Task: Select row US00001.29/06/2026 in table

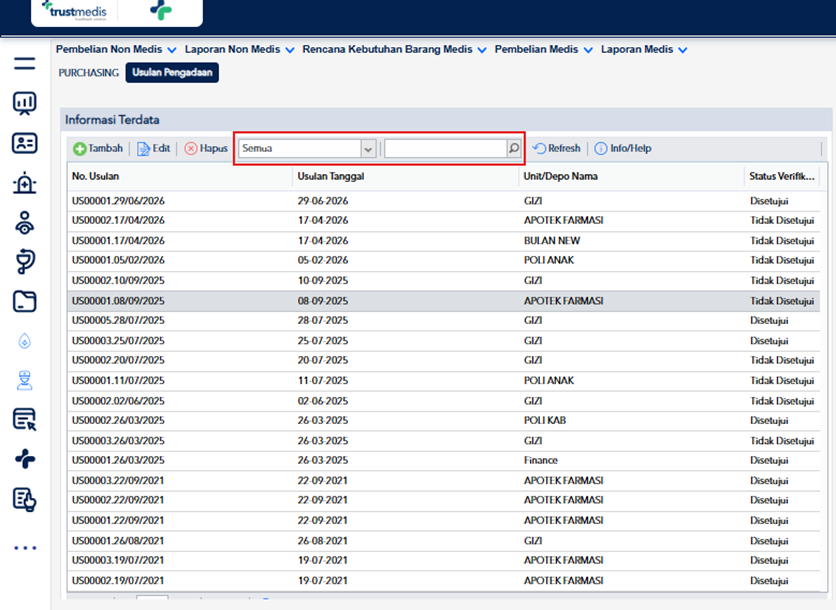Action: [x=444, y=201]
